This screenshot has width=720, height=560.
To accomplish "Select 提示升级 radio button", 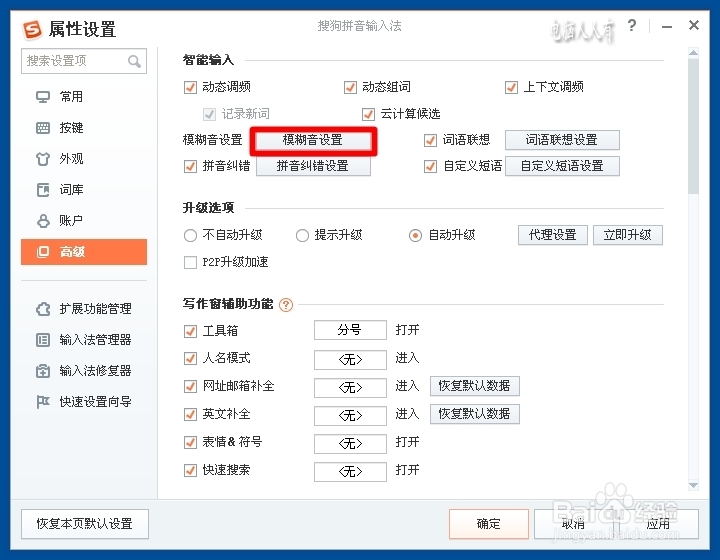I will [x=302, y=235].
